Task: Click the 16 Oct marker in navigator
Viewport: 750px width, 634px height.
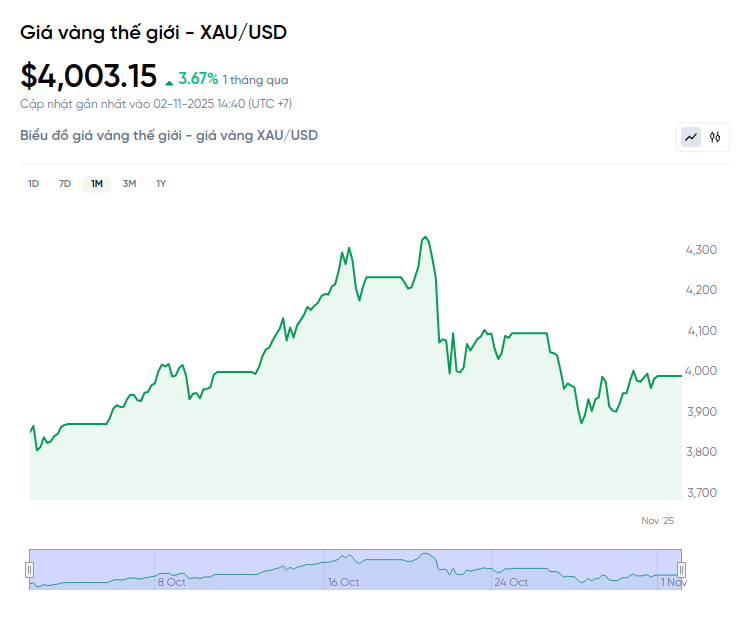Action: [x=343, y=582]
